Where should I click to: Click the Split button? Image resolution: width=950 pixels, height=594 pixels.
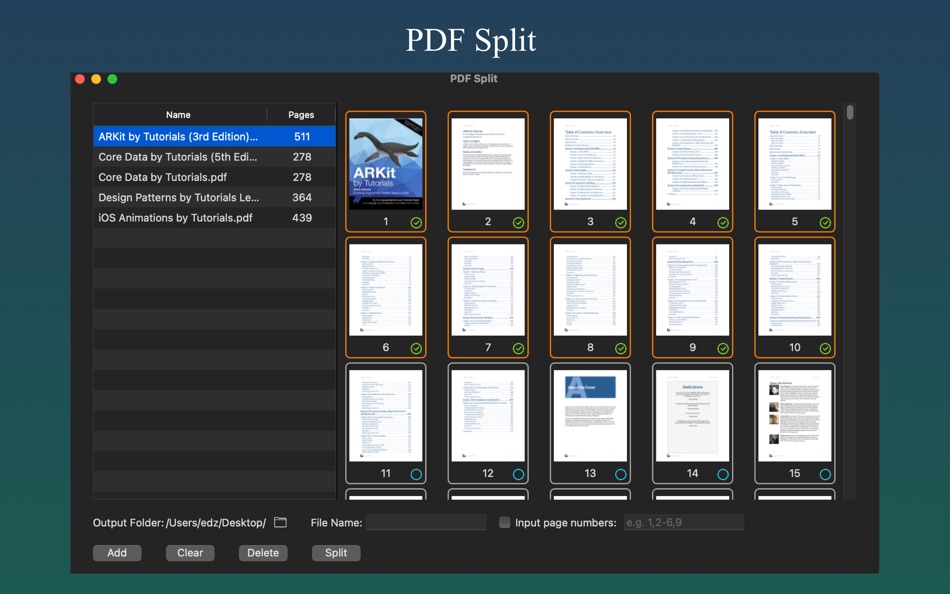pos(336,553)
